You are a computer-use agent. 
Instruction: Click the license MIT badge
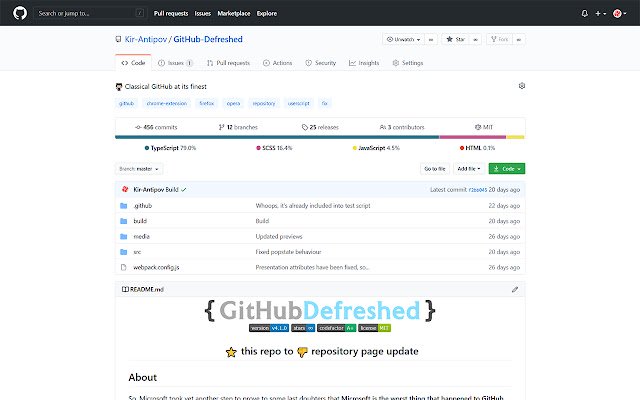pyautogui.click(x=374, y=328)
